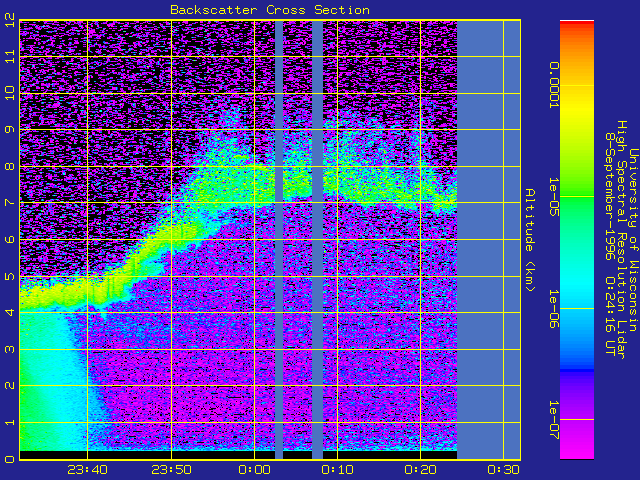Click the altitude label 11
Screen dimensions: 640x480
(x=11, y=56)
